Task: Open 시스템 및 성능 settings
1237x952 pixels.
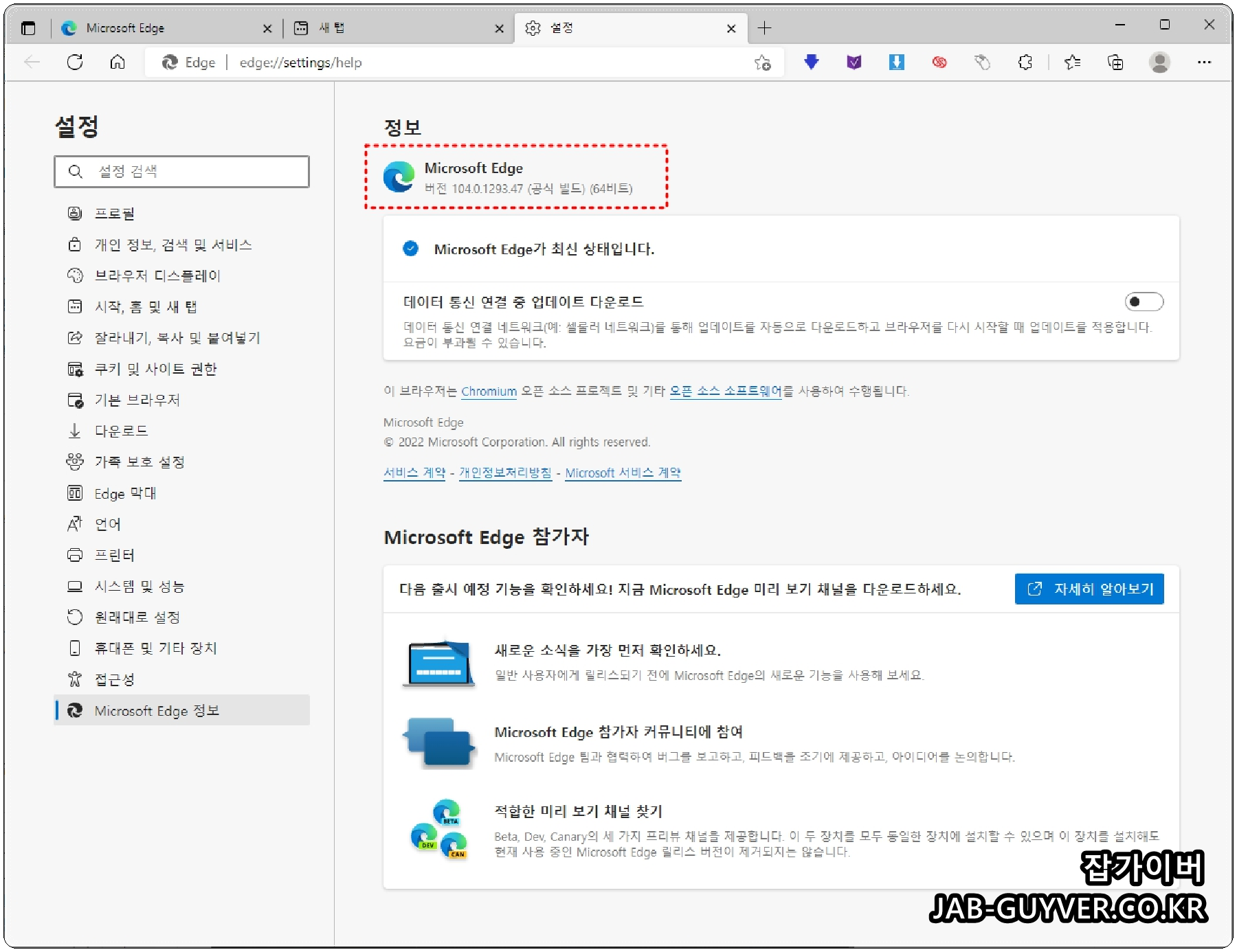Action: (182, 586)
